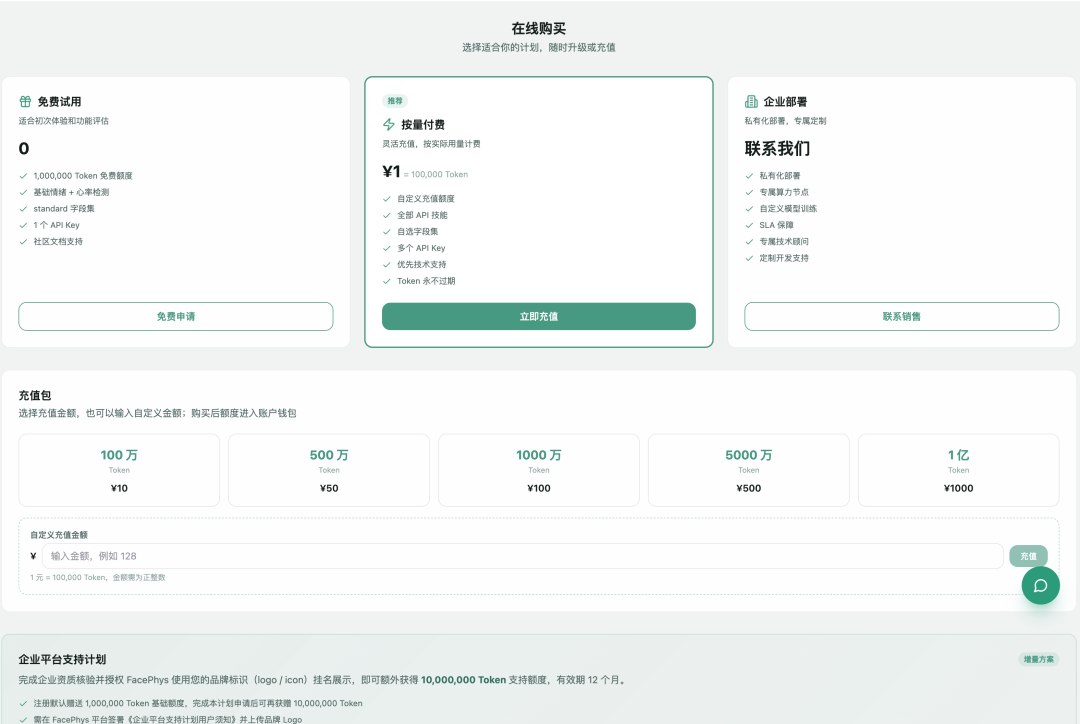Click the 充值 button next to amount field
Viewport: 1080px width, 724px height.
pyautogui.click(x=1028, y=556)
